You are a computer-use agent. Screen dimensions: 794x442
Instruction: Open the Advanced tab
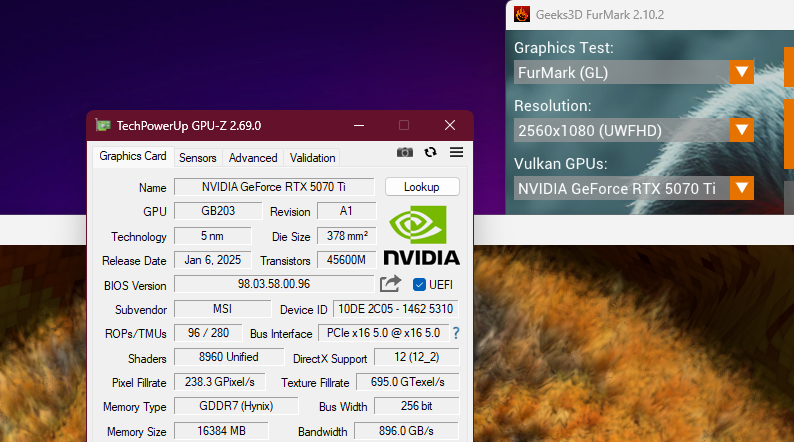pos(253,158)
